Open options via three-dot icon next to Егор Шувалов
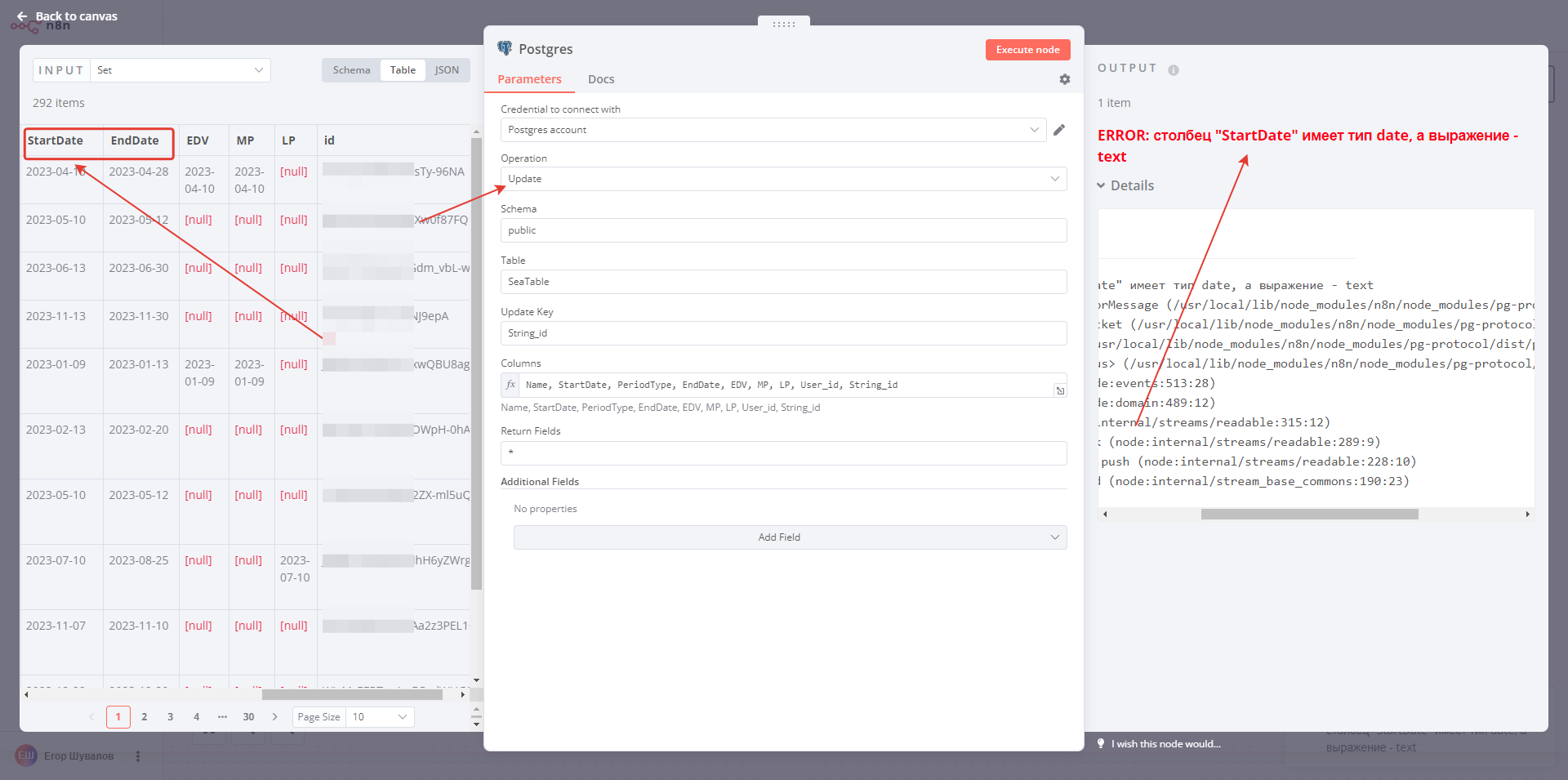Viewport: 1568px width, 780px height. (137, 756)
